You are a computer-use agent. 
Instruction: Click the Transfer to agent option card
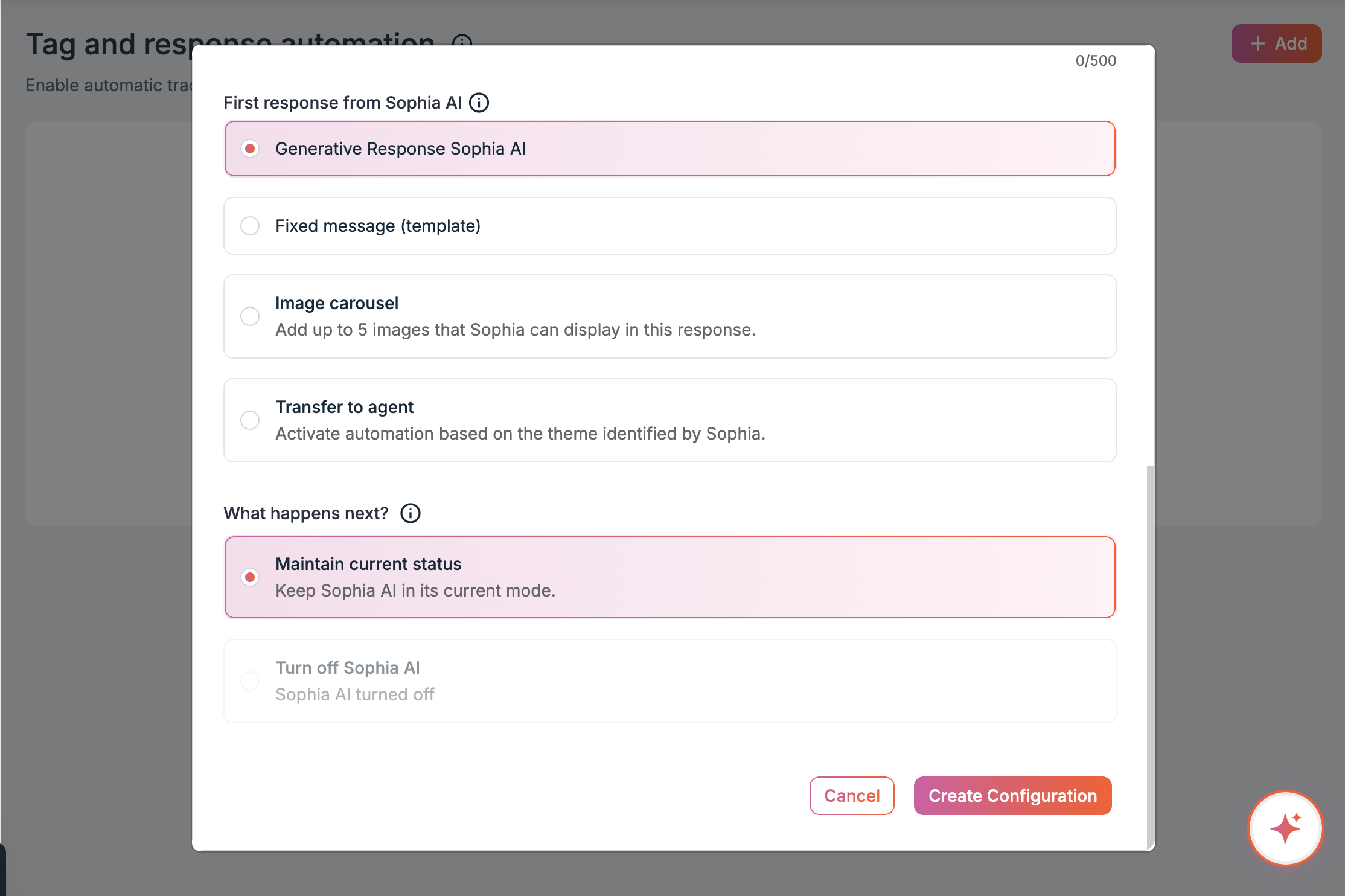point(670,420)
